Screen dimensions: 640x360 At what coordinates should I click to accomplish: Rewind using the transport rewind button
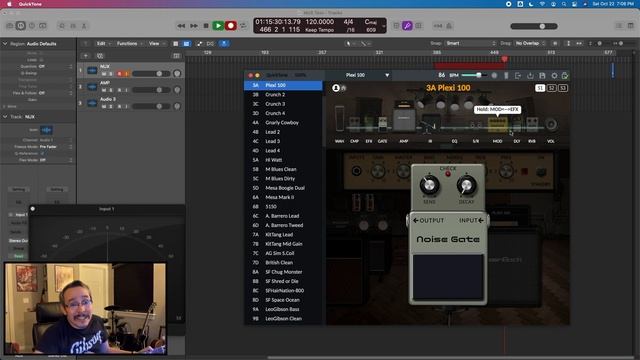click(x=181, y=26)
